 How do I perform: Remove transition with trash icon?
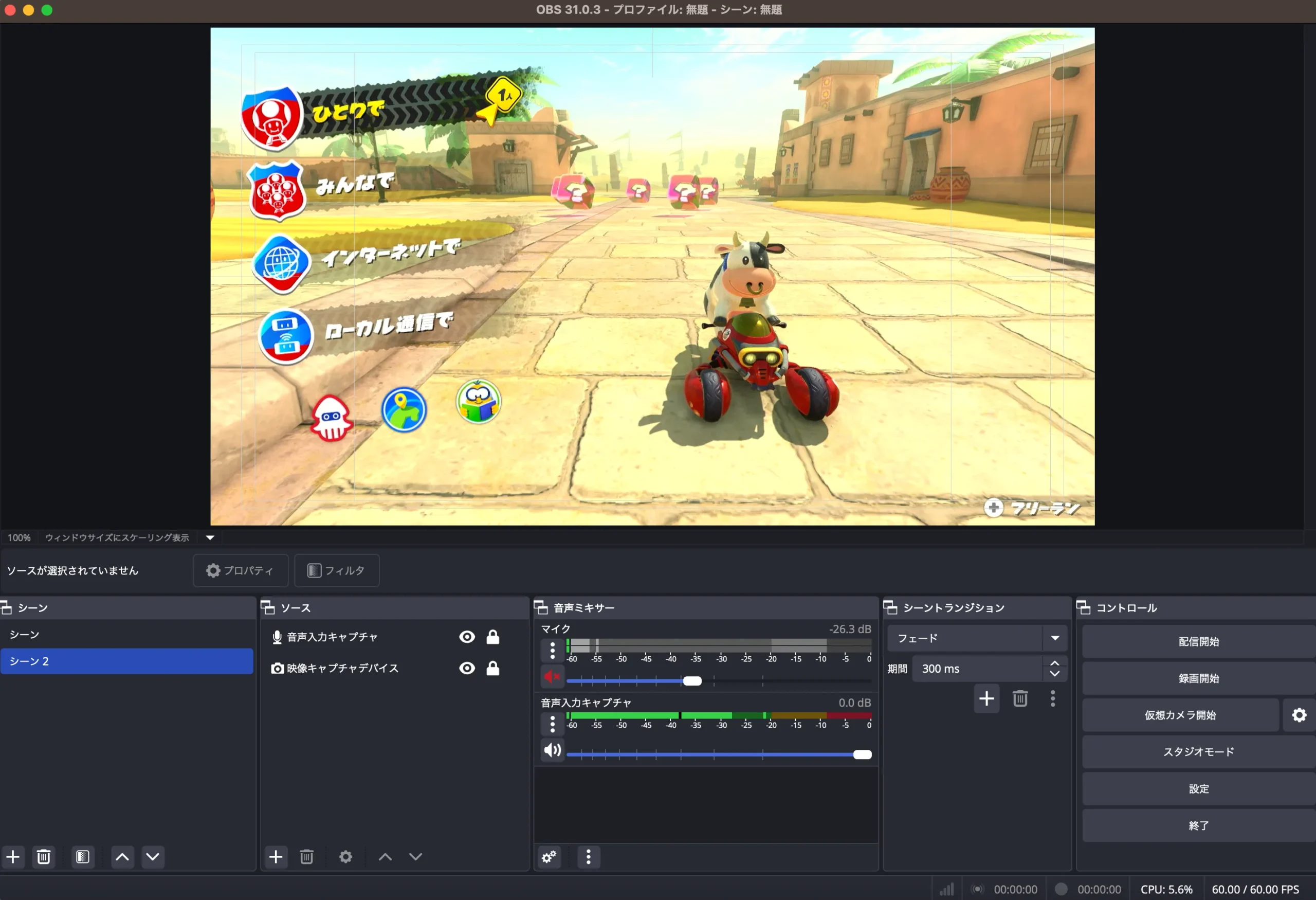[x=1020, y=698]
